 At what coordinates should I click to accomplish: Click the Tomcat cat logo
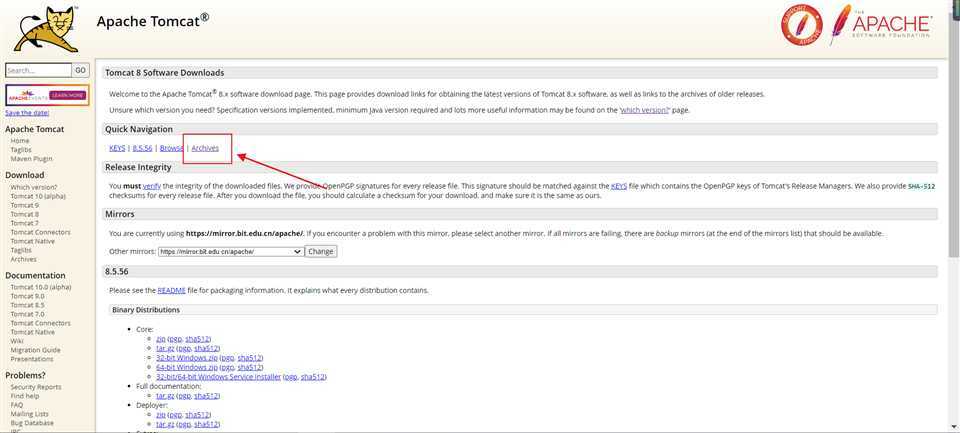pyautogui.click(x=47, y=29)
